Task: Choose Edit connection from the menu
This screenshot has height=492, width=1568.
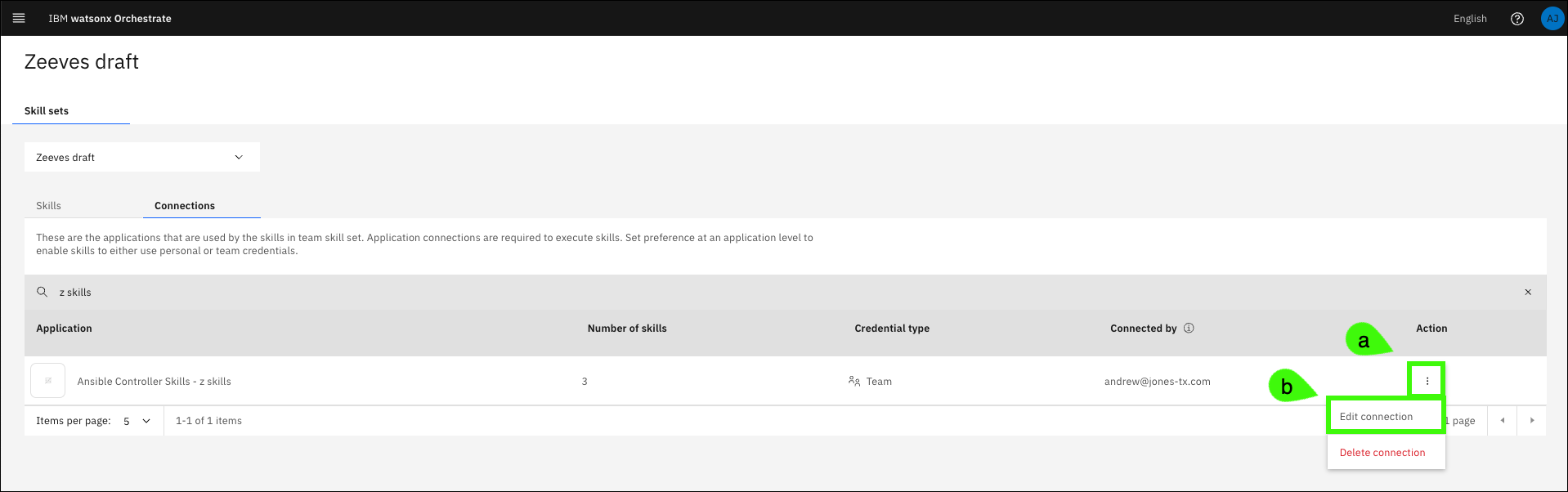Action: click(x=1376, y=417)
